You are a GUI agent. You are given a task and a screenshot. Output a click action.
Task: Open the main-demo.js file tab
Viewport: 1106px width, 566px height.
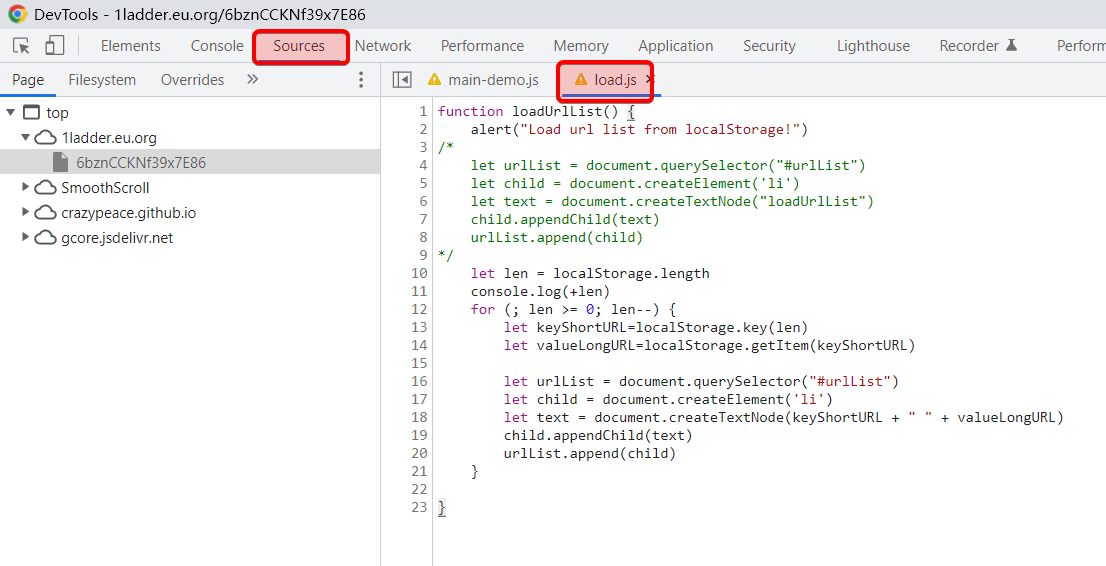pyautogui.click(x=492, y=80)
